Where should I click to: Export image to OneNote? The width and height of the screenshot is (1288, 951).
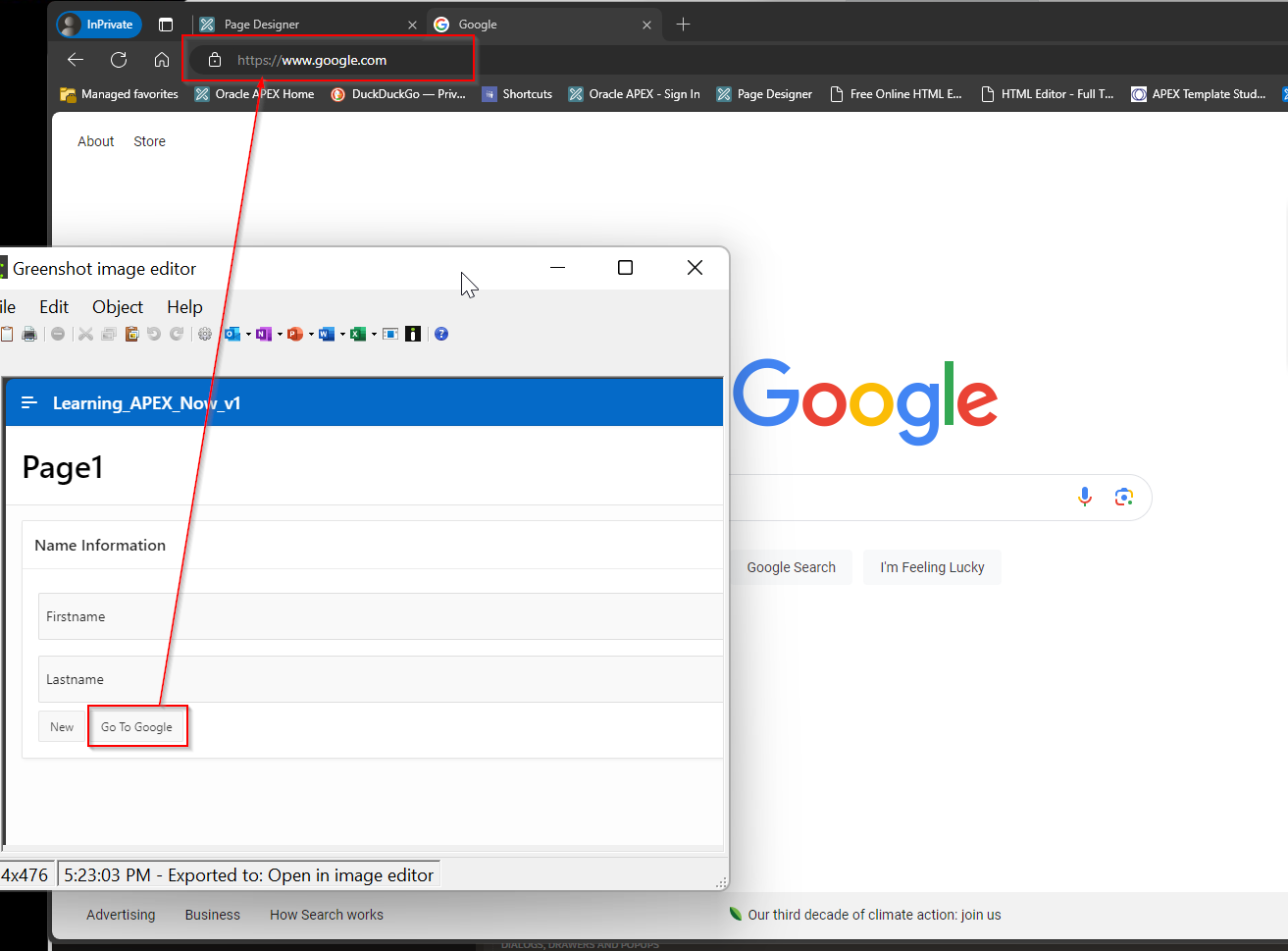tap(263, 334)
